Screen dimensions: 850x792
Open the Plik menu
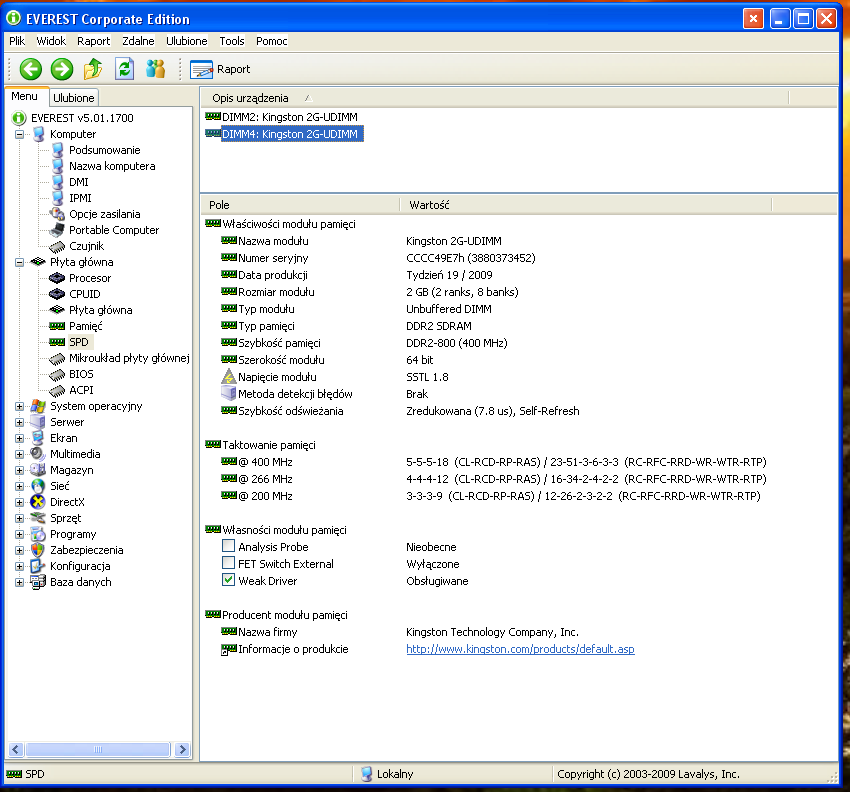point(17,41)
